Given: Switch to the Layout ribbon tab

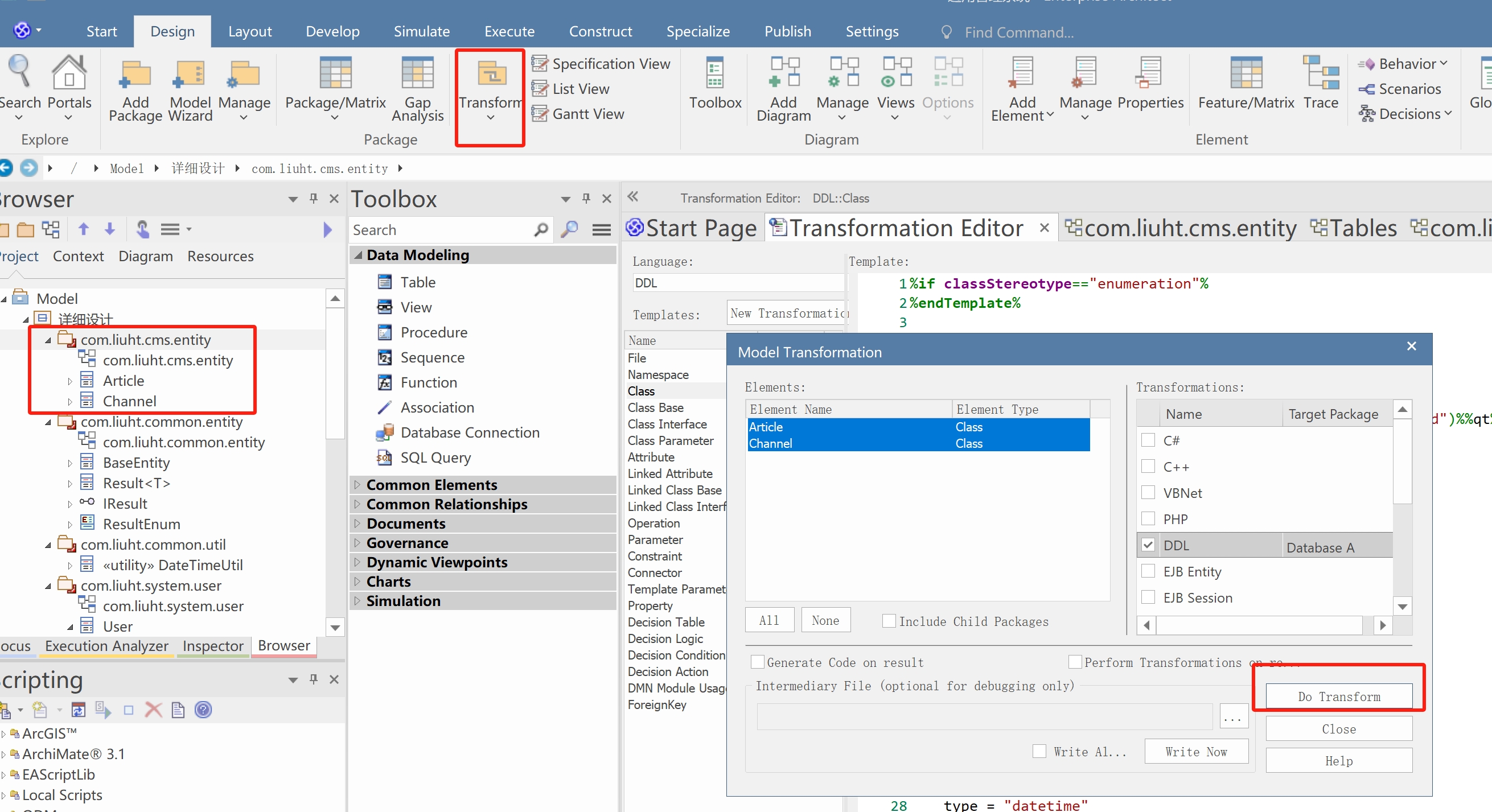Looking at the screenshot, I should pyautogui.click(x=250, y=31).
